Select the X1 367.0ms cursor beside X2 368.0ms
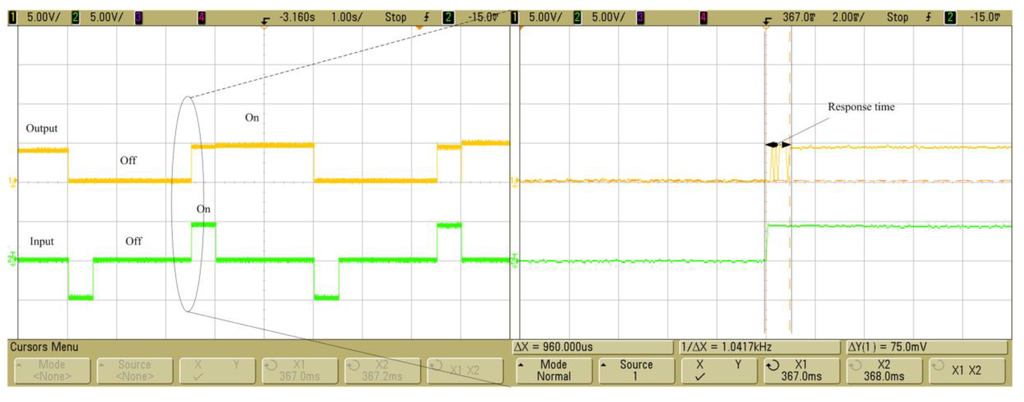The image size is (1024, 402). pyautogui.click(x=801, y=370)
